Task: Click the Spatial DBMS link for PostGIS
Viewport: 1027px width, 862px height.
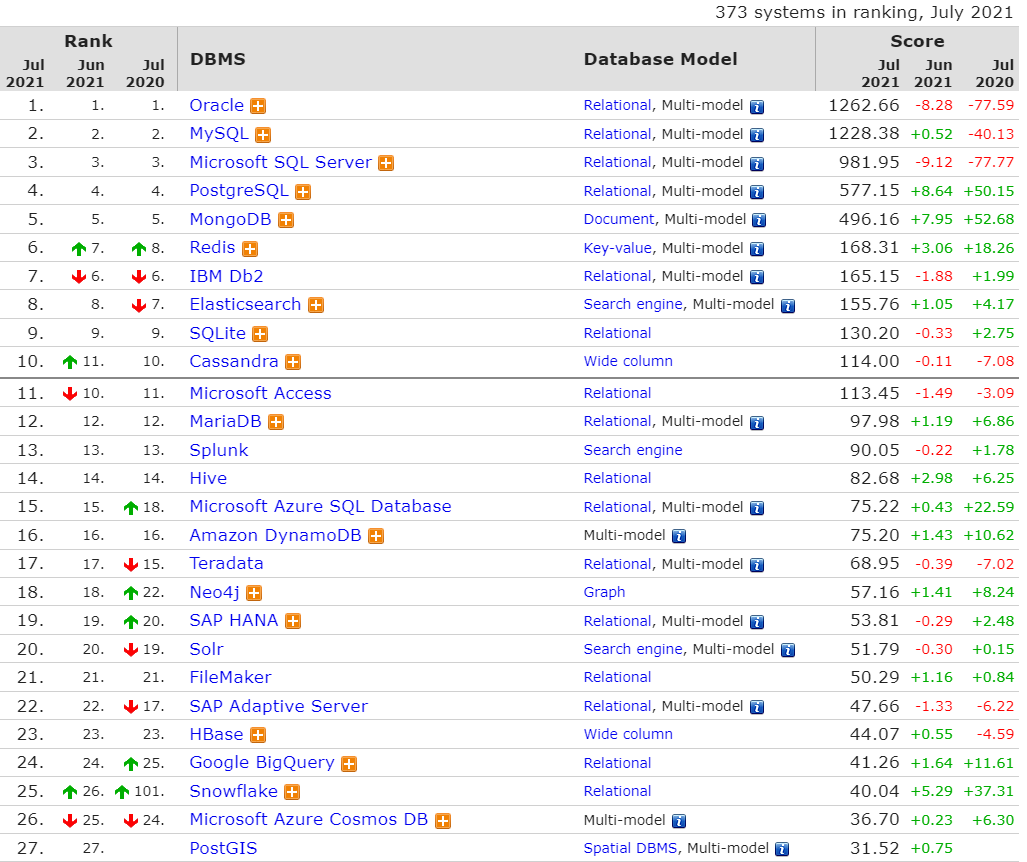Action: pyautogui.click(x=630, y=848)
